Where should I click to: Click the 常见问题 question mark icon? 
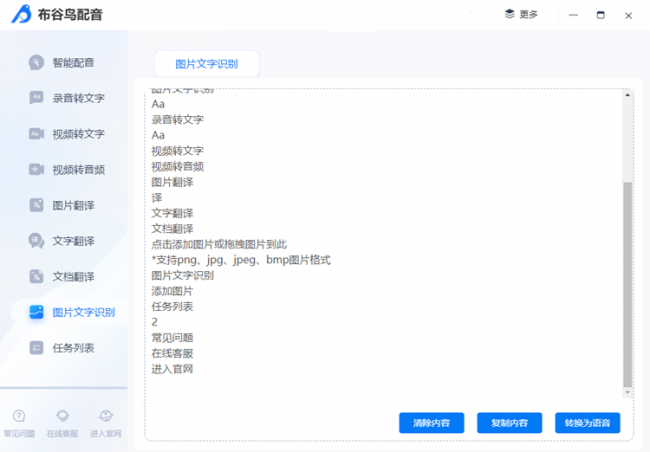19,416
